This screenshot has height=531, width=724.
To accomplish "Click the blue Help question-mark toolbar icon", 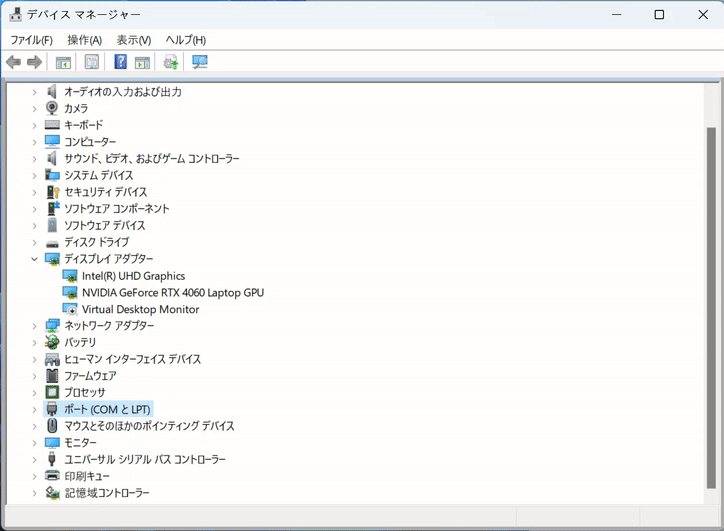I will pos(121,62).
